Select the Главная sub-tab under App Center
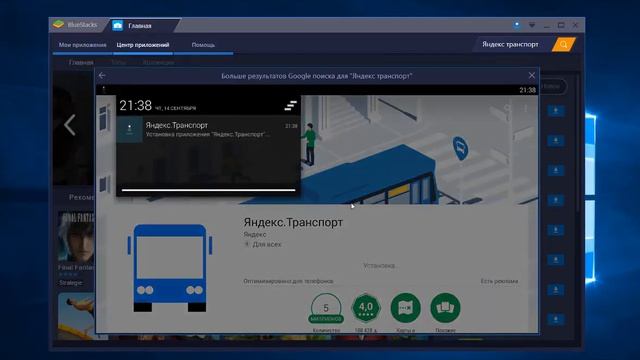Screen dimensions: 640x360 (x=81, y=62)
